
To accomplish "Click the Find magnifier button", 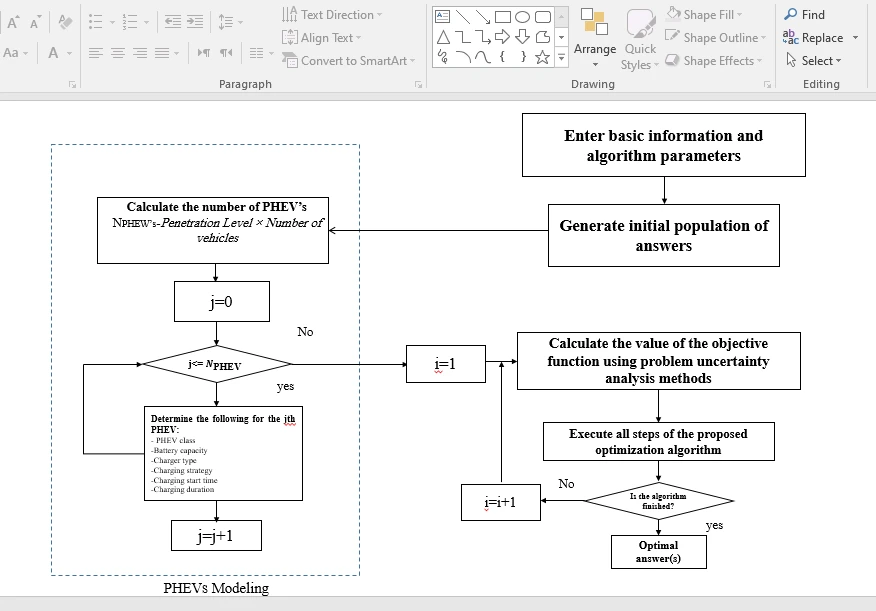I will tap(805, 15).
